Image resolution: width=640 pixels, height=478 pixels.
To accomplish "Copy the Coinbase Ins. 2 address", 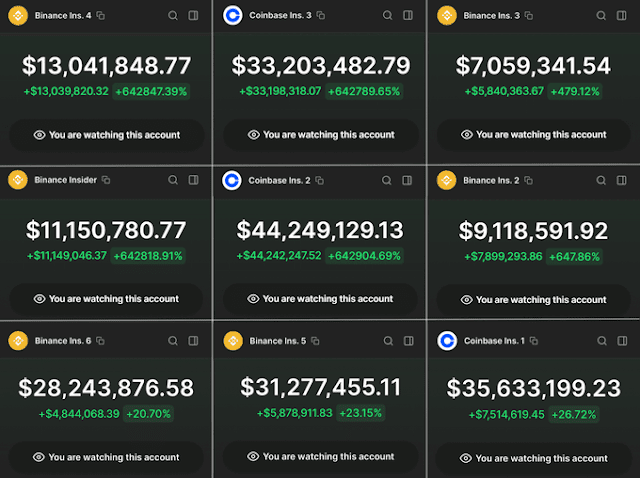I will [320, 180].
